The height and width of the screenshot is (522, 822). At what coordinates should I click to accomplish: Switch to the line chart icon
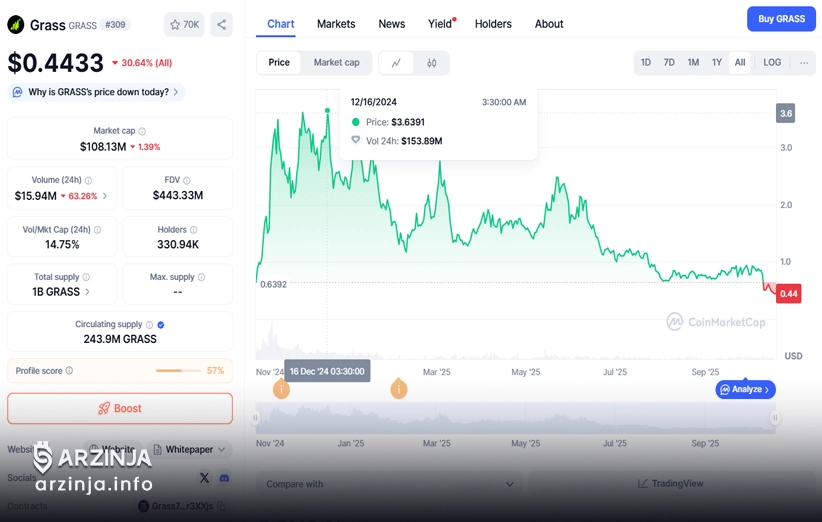[396, 63]
